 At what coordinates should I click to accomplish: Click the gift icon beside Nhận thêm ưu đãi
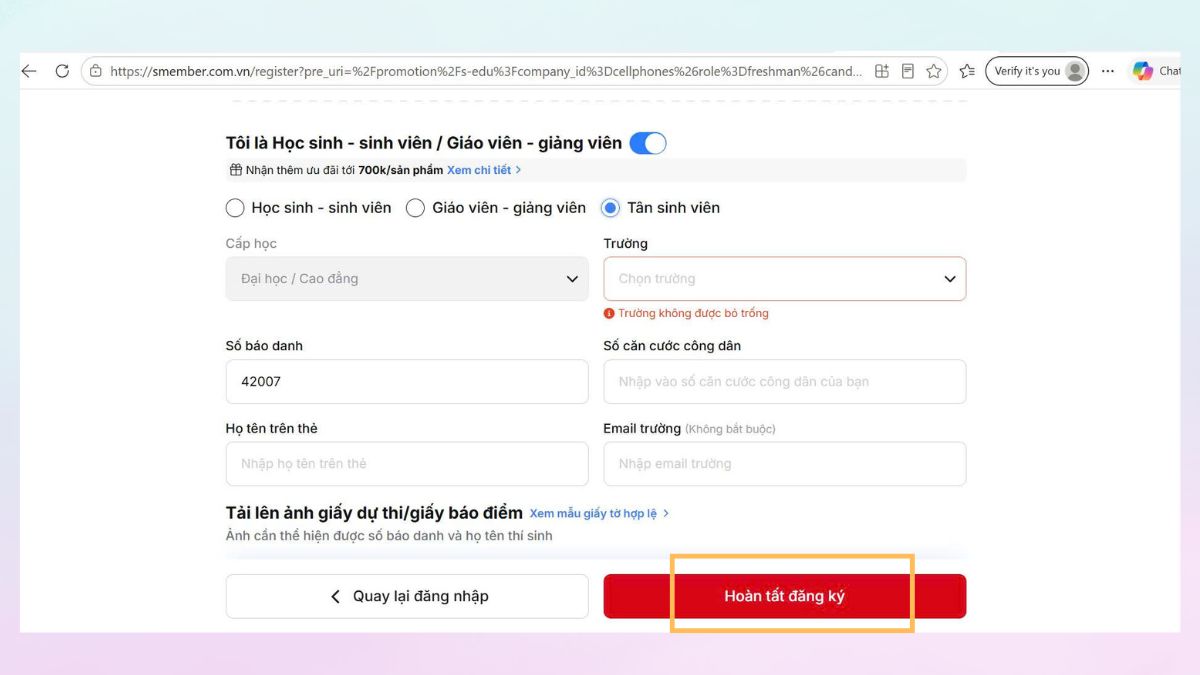(236, 170)
